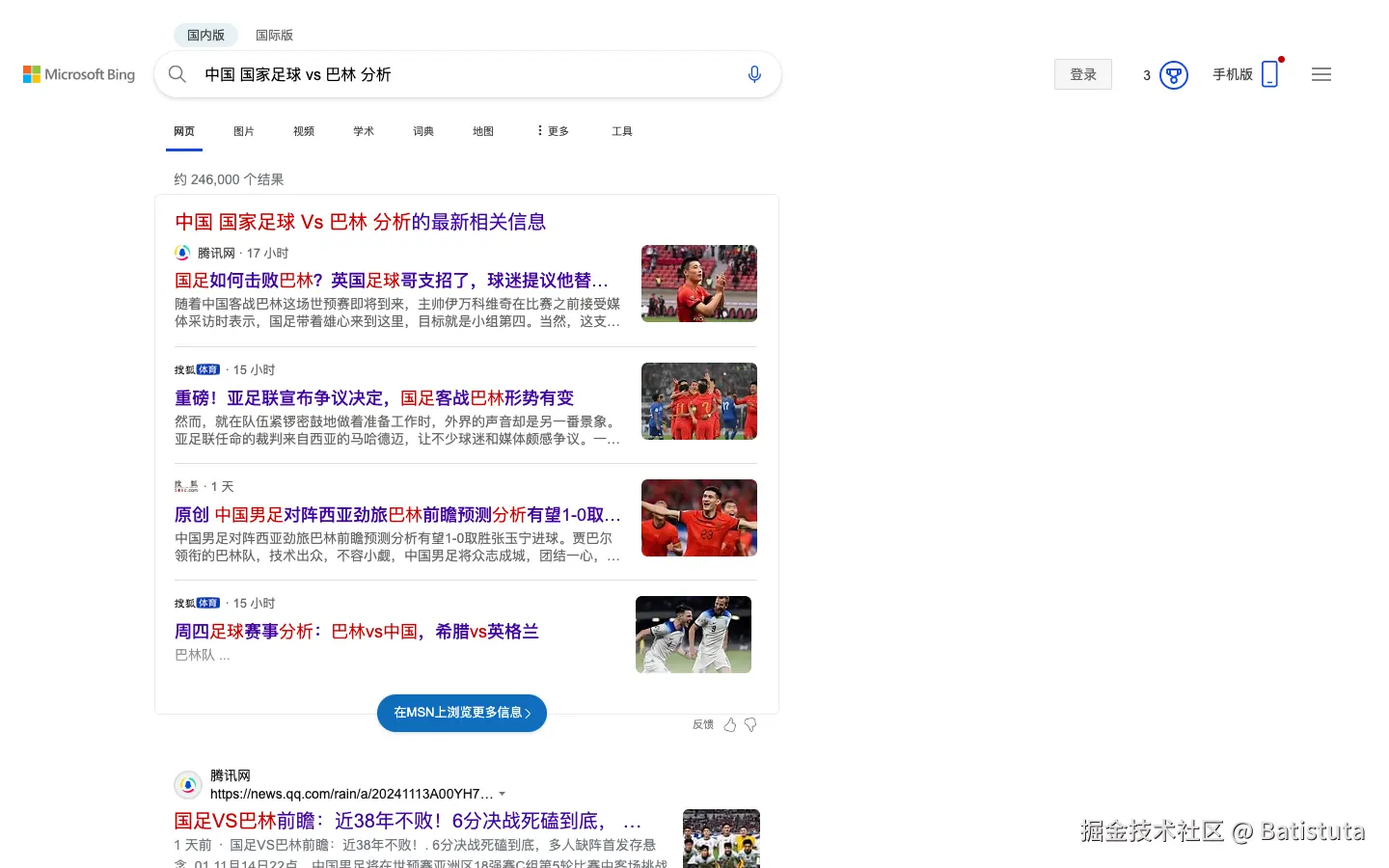Click the Sohu sports logo above 周四足球 article
Image resolution: width=1389 pixels, height=868 pixels.
[198, 603]
